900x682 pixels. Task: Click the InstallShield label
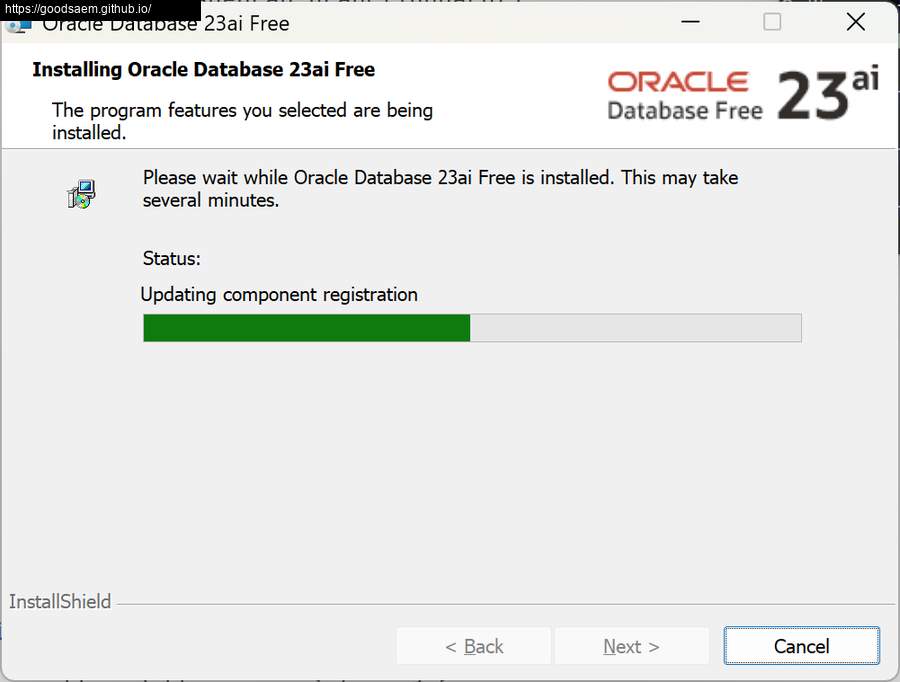(x=60, y=602)
